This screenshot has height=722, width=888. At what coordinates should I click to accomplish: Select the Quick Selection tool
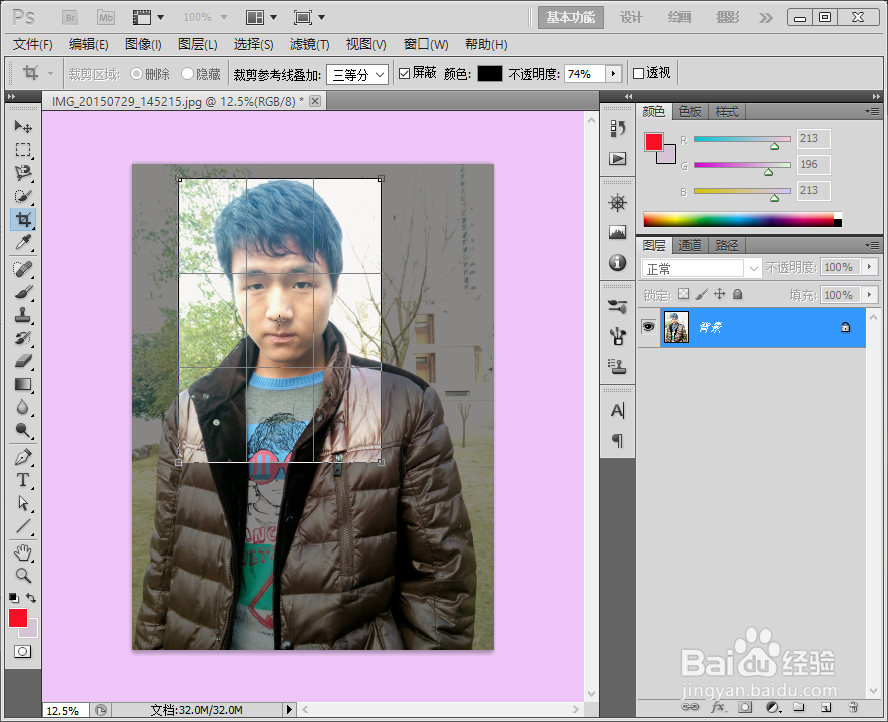23,196
